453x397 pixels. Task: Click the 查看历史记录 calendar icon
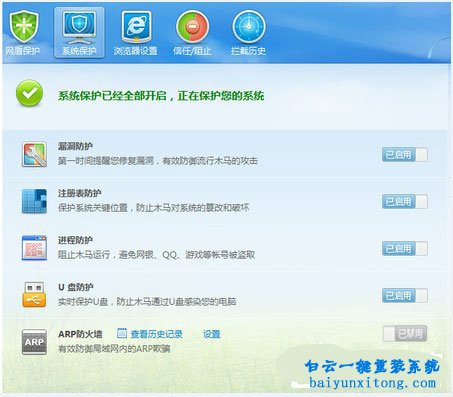click(122, 333)
